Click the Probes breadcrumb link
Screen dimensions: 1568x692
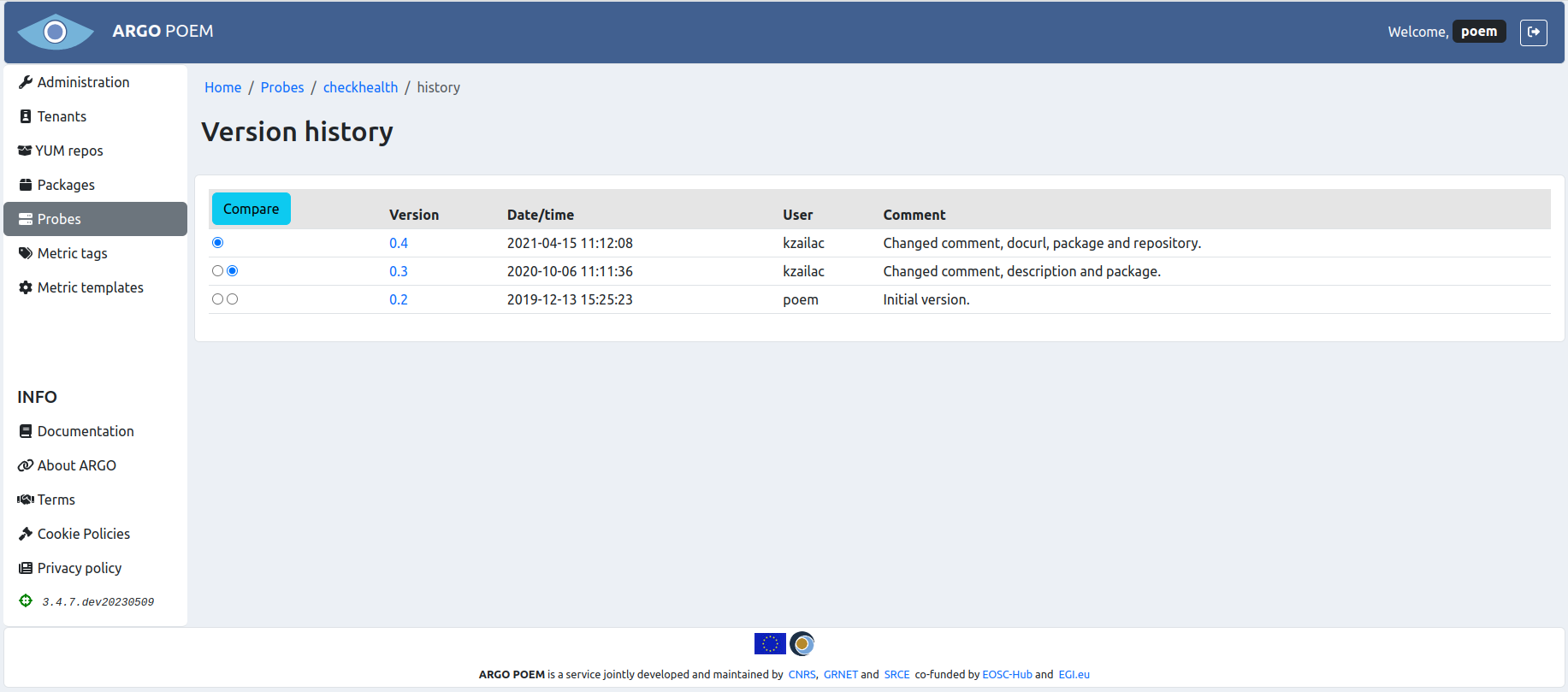tap(282, 87)
